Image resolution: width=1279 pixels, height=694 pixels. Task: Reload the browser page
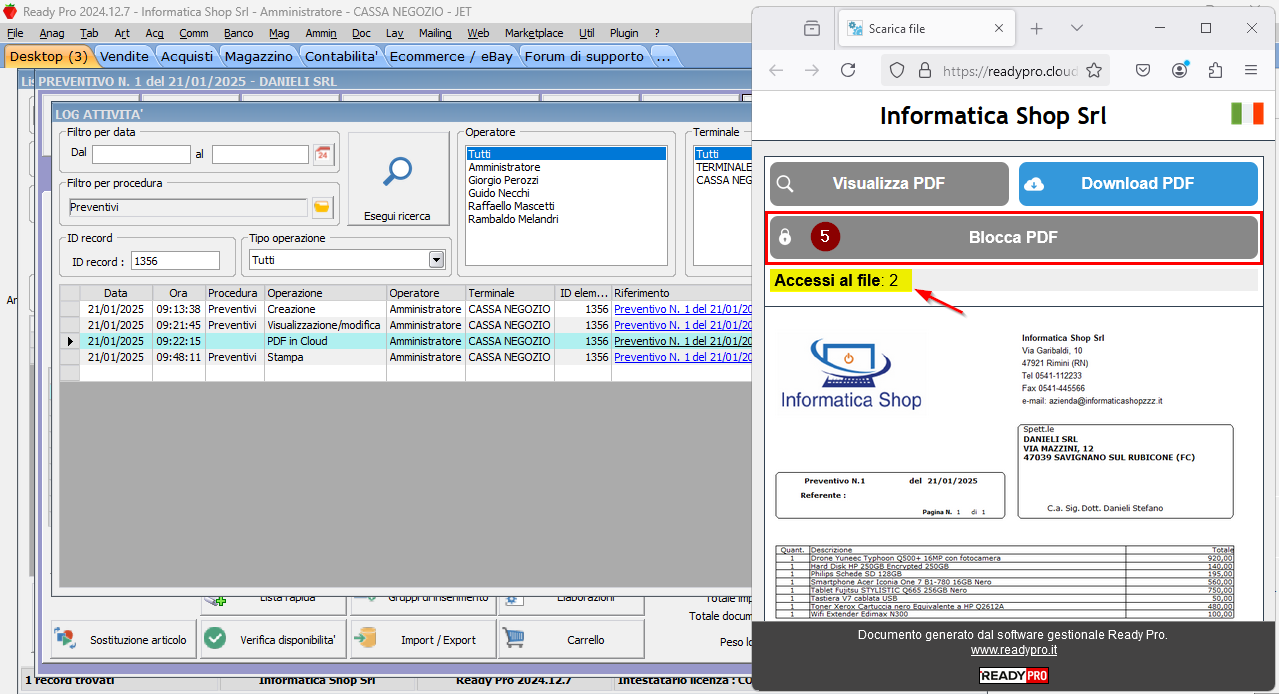(848, 70)
